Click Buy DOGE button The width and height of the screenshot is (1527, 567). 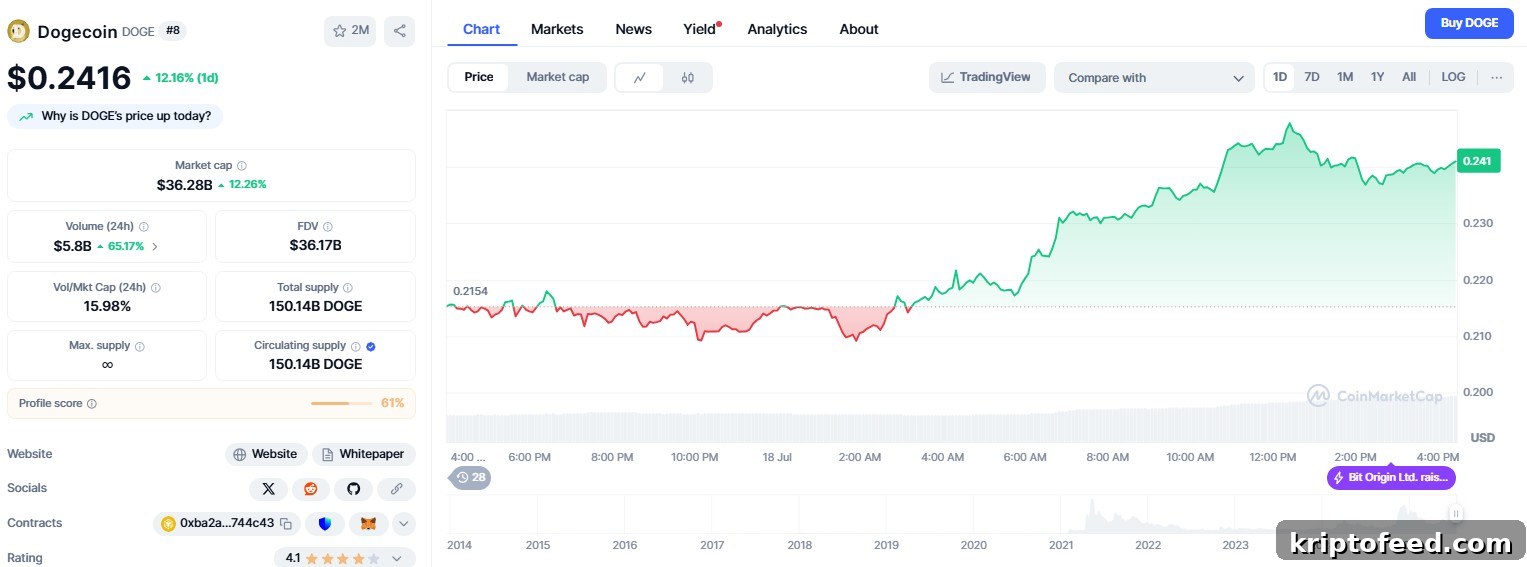(x=1469, y=23)
